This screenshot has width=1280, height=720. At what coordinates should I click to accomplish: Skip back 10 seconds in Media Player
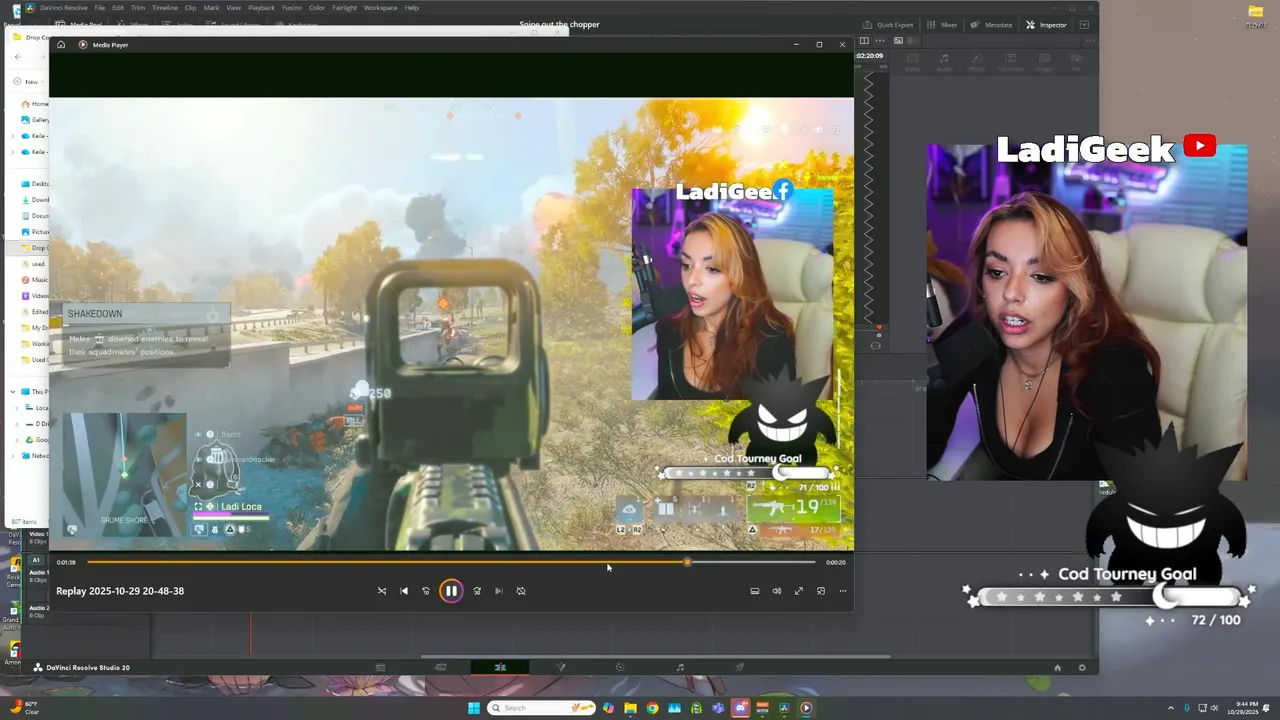tap(426, 591)
